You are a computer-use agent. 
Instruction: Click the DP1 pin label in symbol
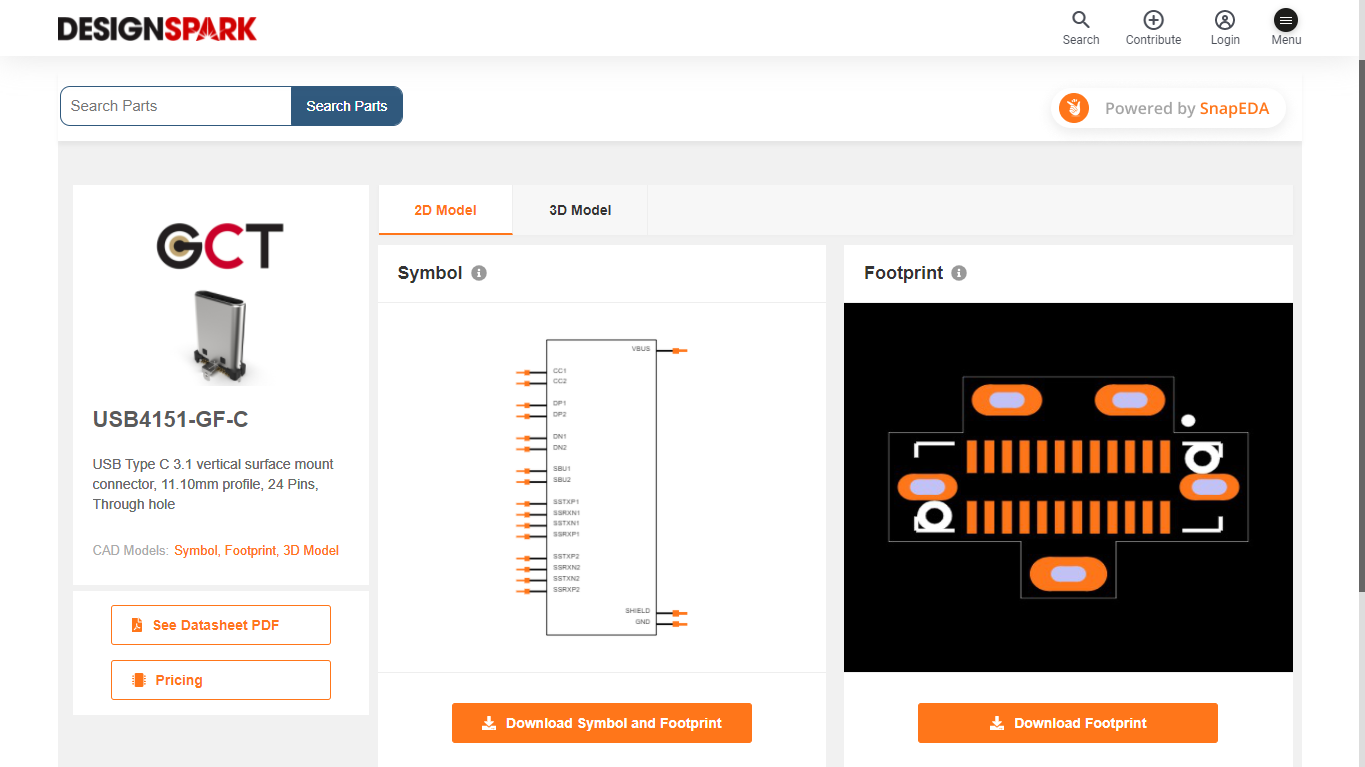pos(560,403)
